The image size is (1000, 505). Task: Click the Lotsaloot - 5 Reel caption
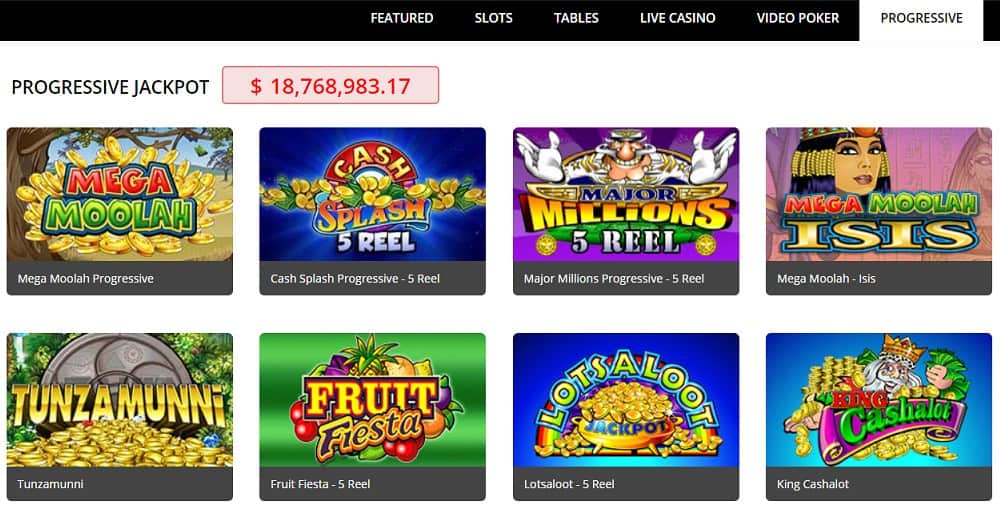point(569,484)
